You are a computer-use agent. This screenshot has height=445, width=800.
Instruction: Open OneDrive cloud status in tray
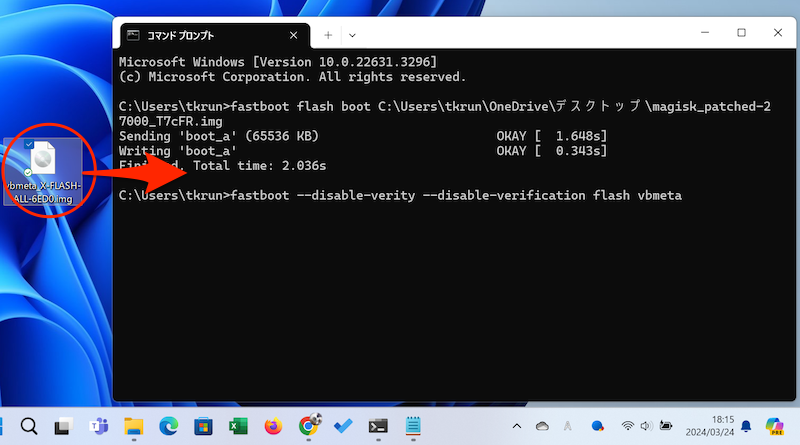(542, 427)
